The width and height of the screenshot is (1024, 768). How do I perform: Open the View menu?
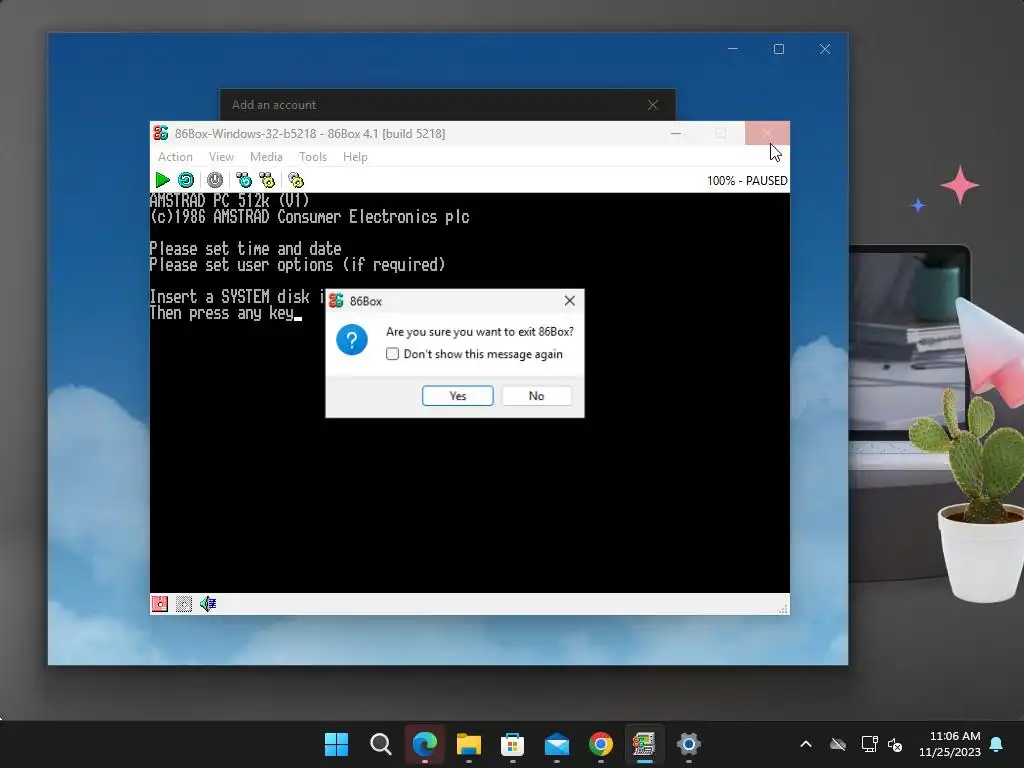[221, 157]
